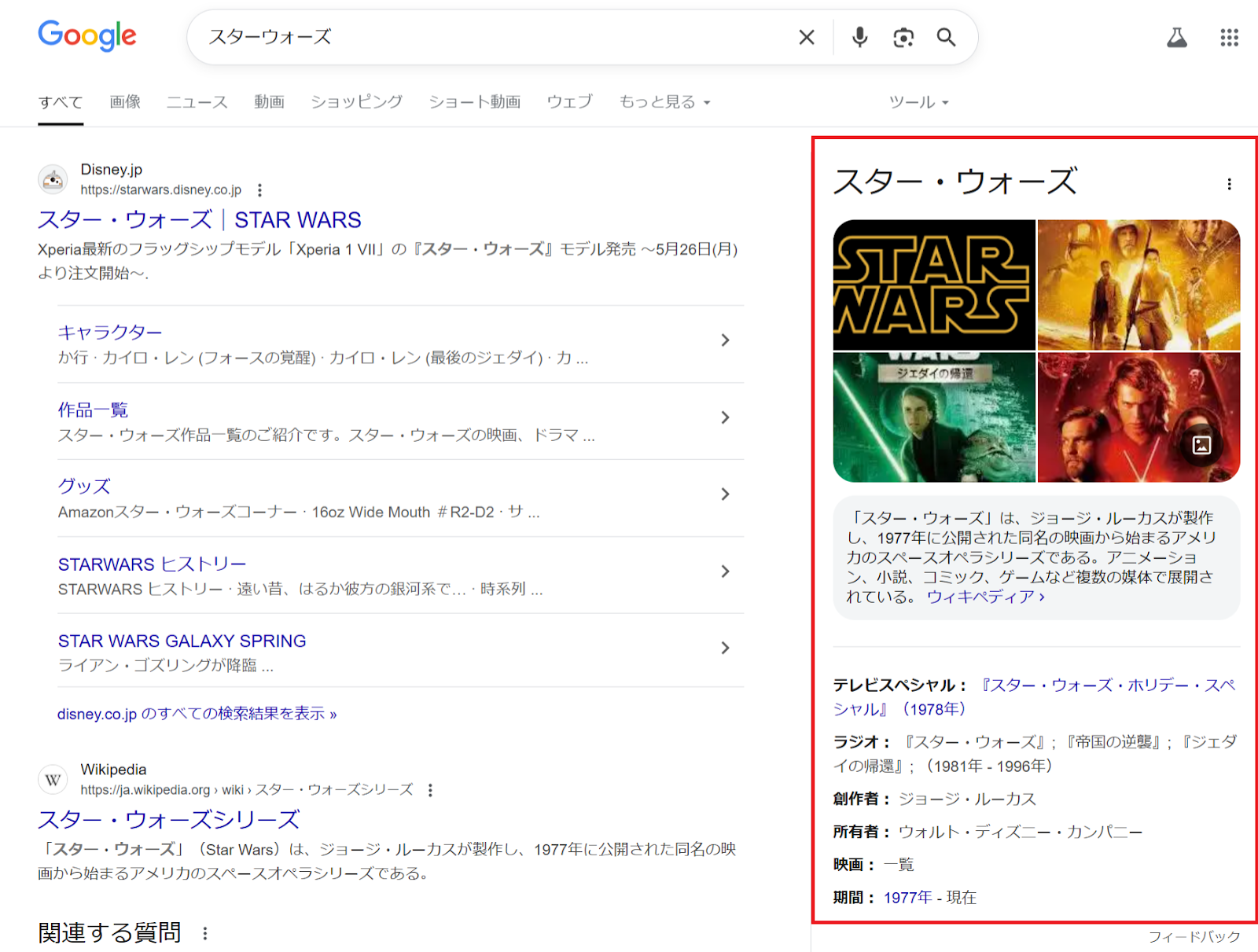Click Wikipedia breadcrumb URL text
The height and width of the screenshot is (952, 1258).
click(246, 790)
